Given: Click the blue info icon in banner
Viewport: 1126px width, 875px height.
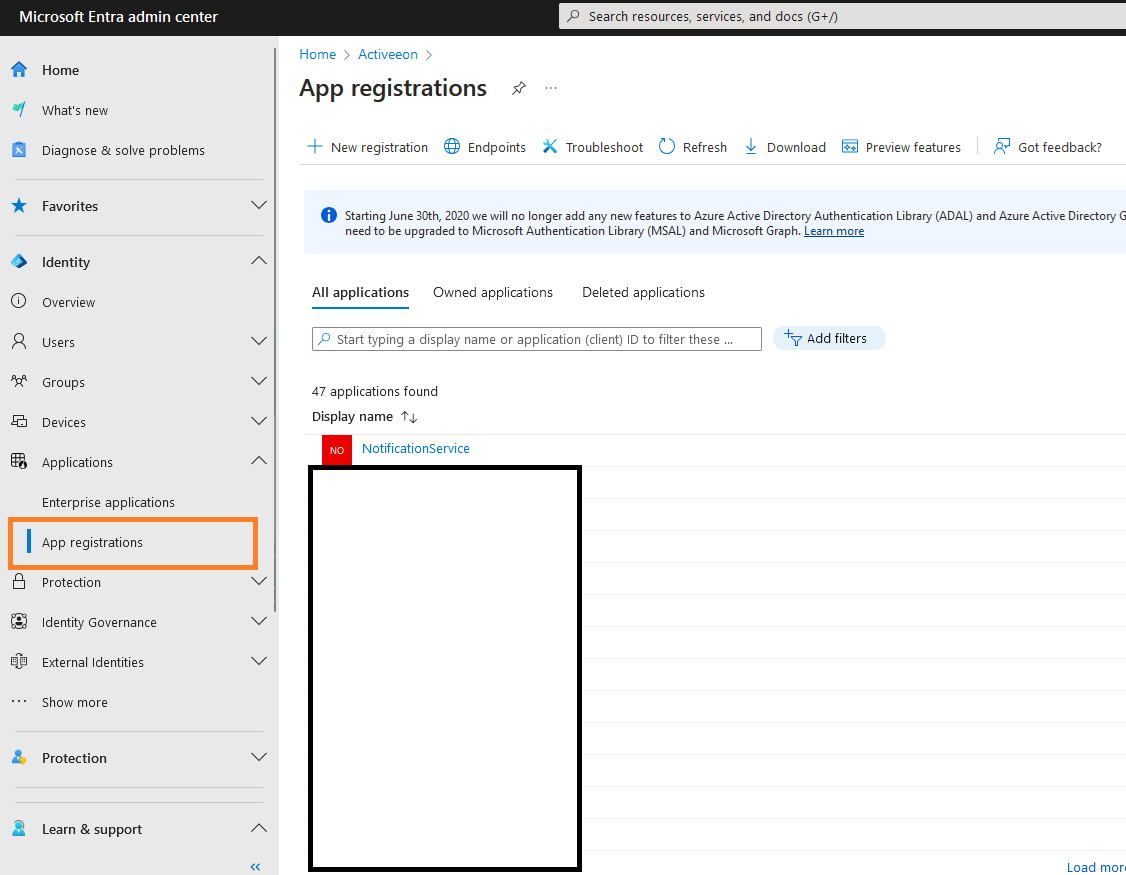Looking at the screenshot, I should tap(329, 215).
